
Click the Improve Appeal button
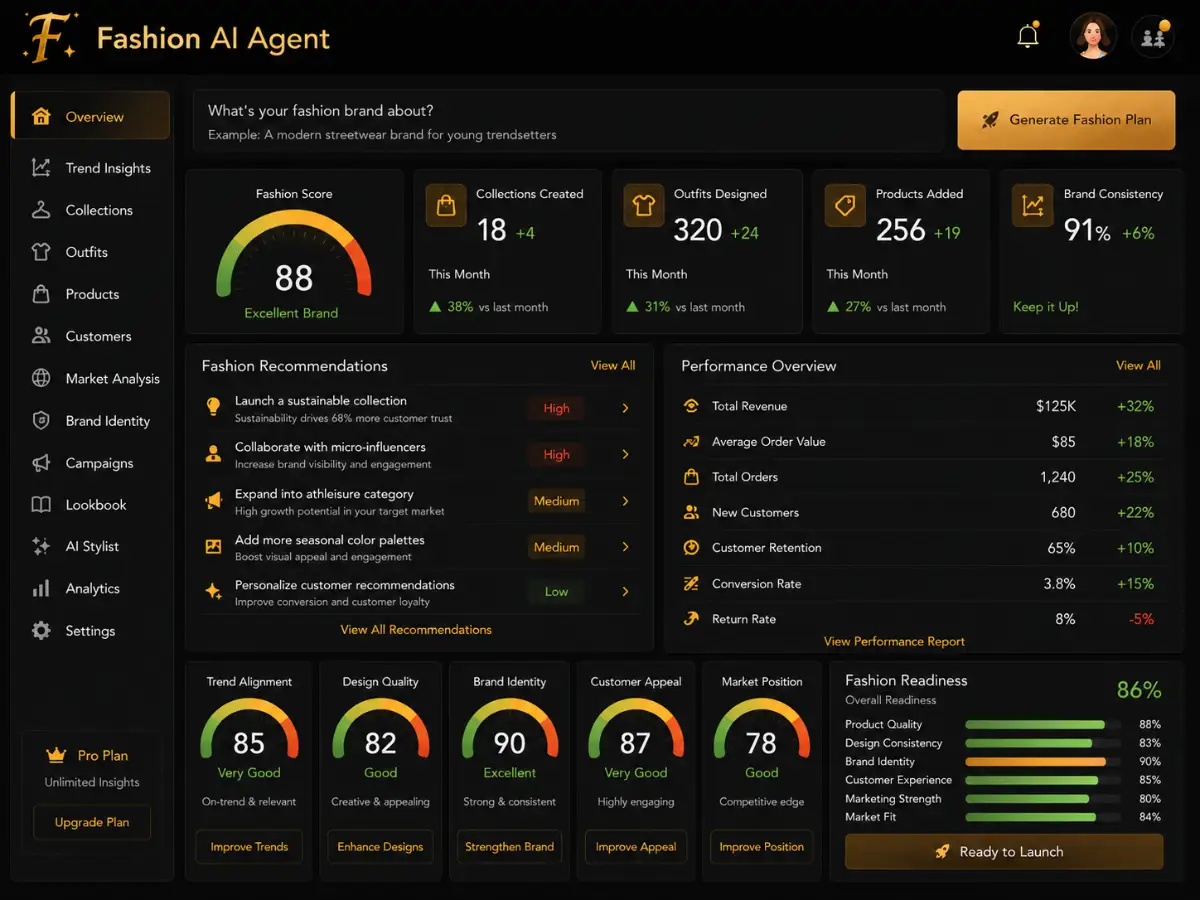click(636, 846)
